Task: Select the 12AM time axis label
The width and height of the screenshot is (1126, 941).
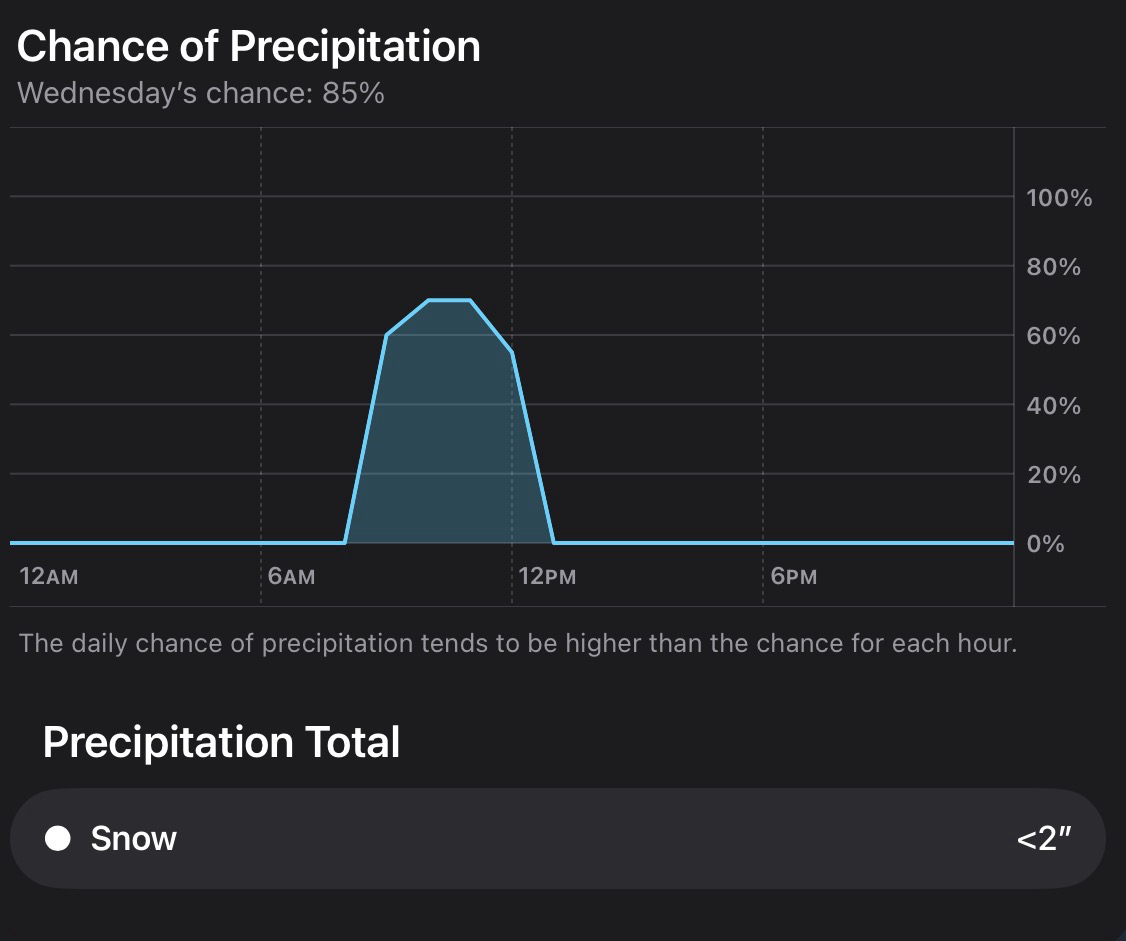Action: (x=48, y=577)
